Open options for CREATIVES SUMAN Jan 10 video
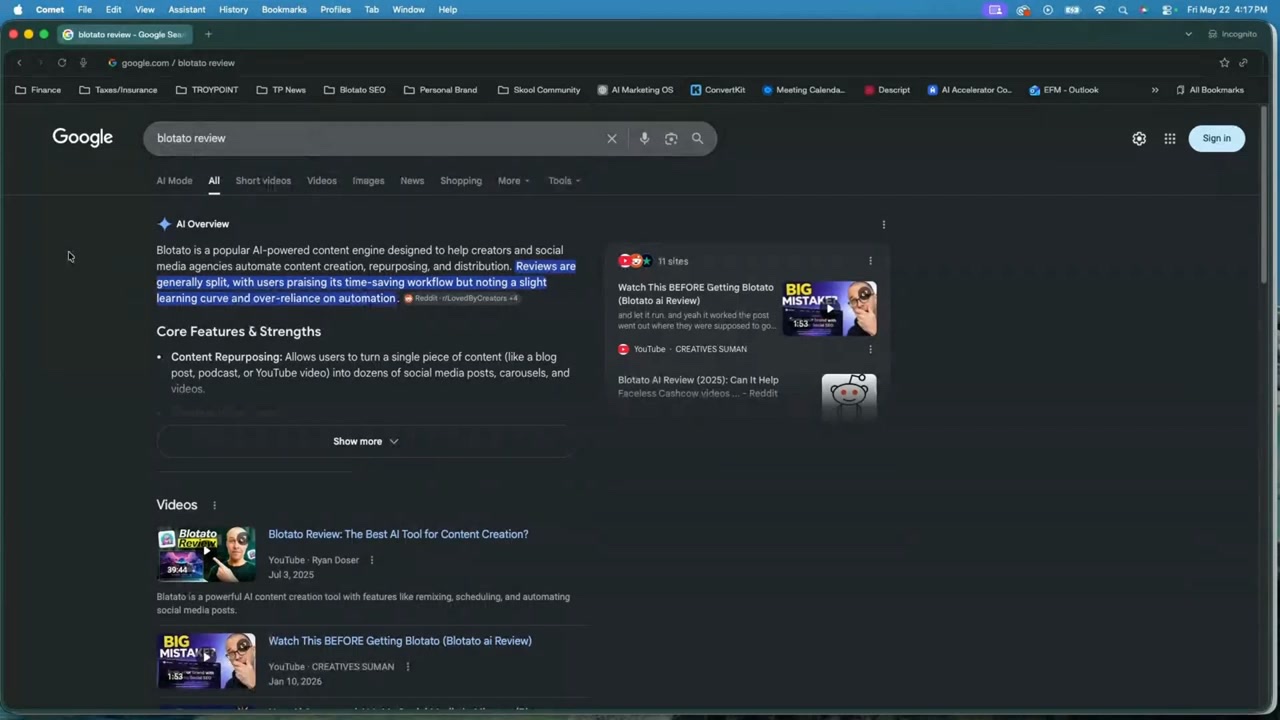 [407, 667]
